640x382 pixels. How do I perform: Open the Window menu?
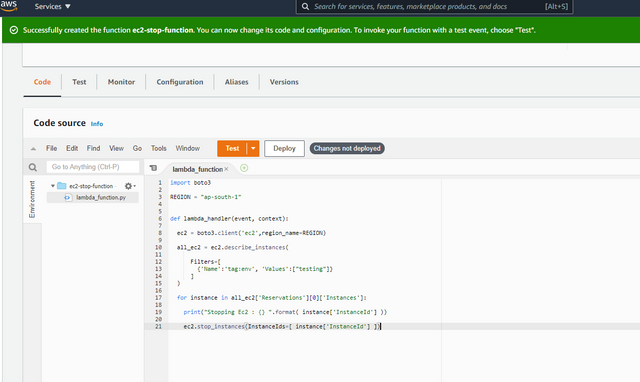tap(188, 149)
